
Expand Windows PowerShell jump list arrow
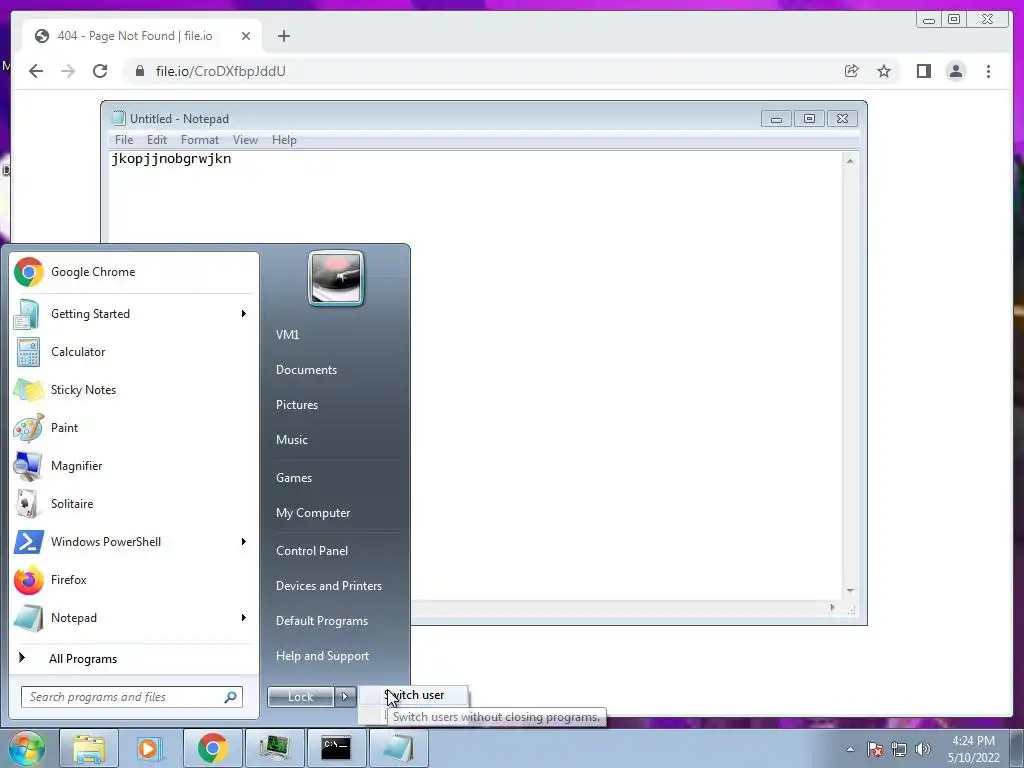point(244,541)
